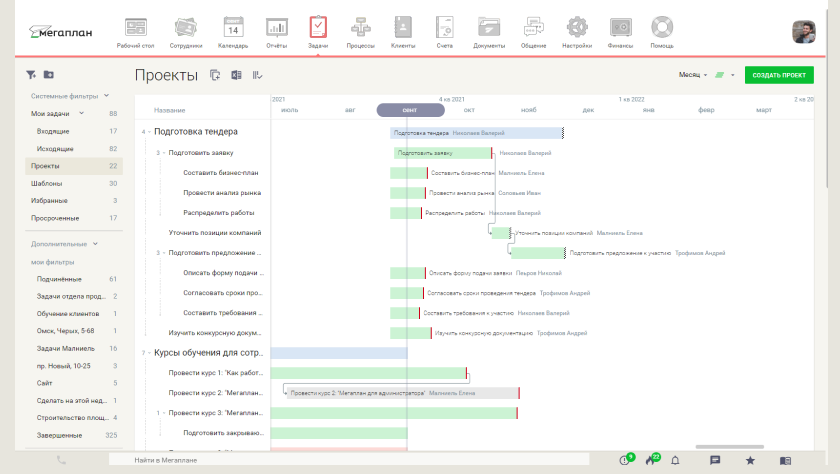Select the Шаблоны filter in the sidebar
Screen dimensions: 840x474
point(46,184)
